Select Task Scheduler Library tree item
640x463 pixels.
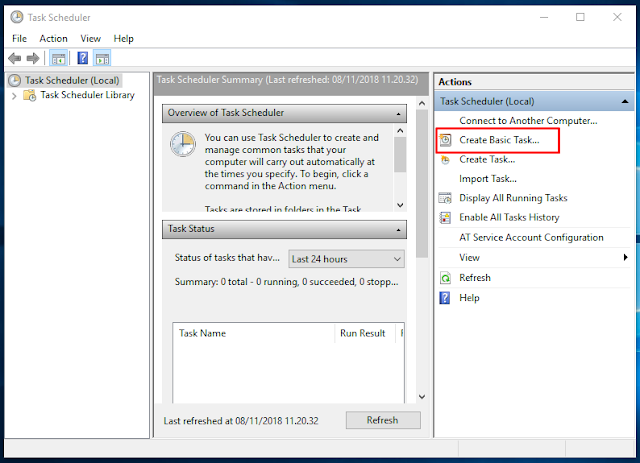click(87, 95)
